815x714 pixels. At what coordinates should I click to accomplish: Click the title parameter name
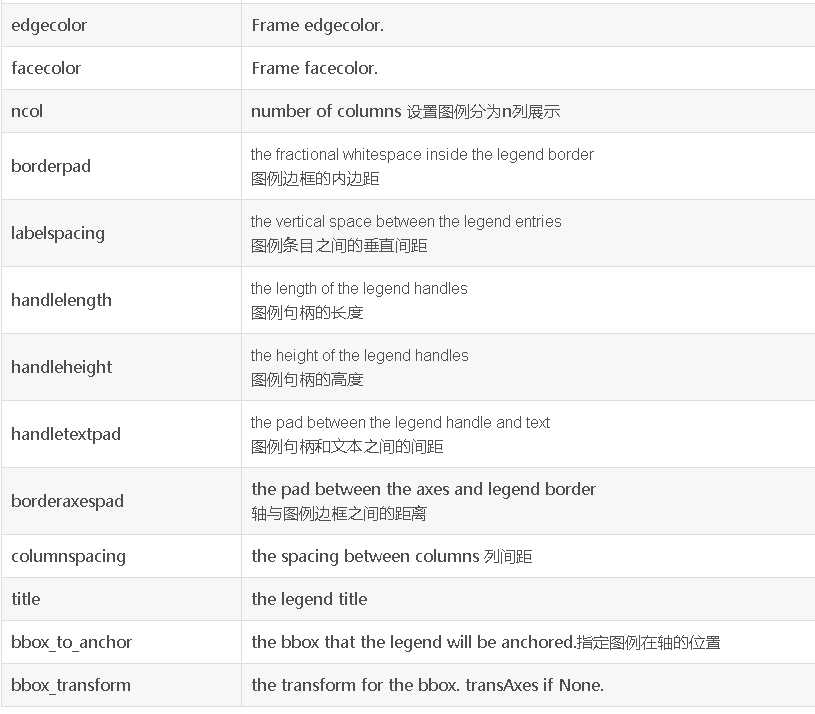[x=25, y=599]
